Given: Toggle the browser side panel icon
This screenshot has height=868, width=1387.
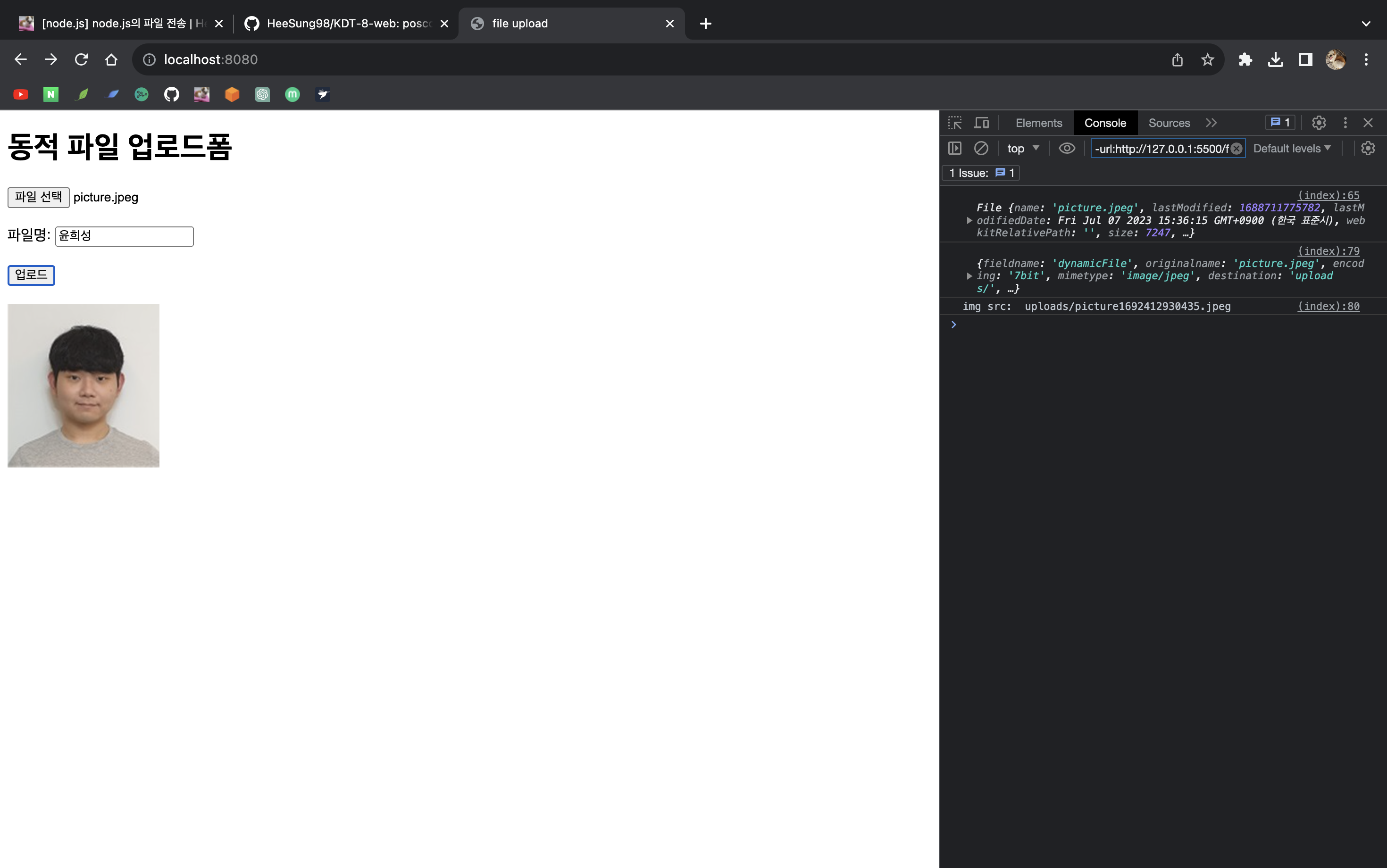Looking at the screenshot, I should tap(1306, 60).
